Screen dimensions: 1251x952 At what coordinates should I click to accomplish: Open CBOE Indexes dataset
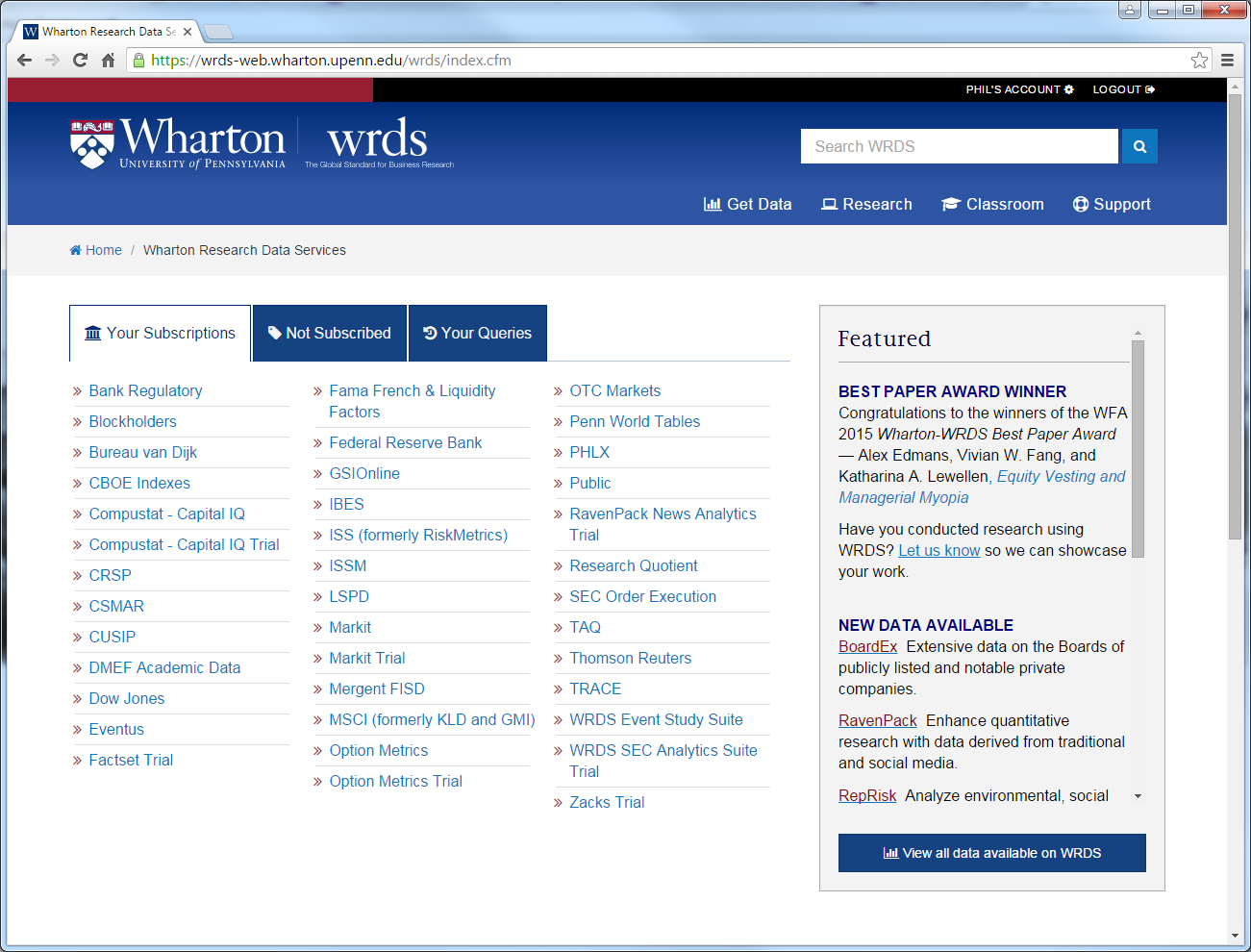[x=139, y=483]
